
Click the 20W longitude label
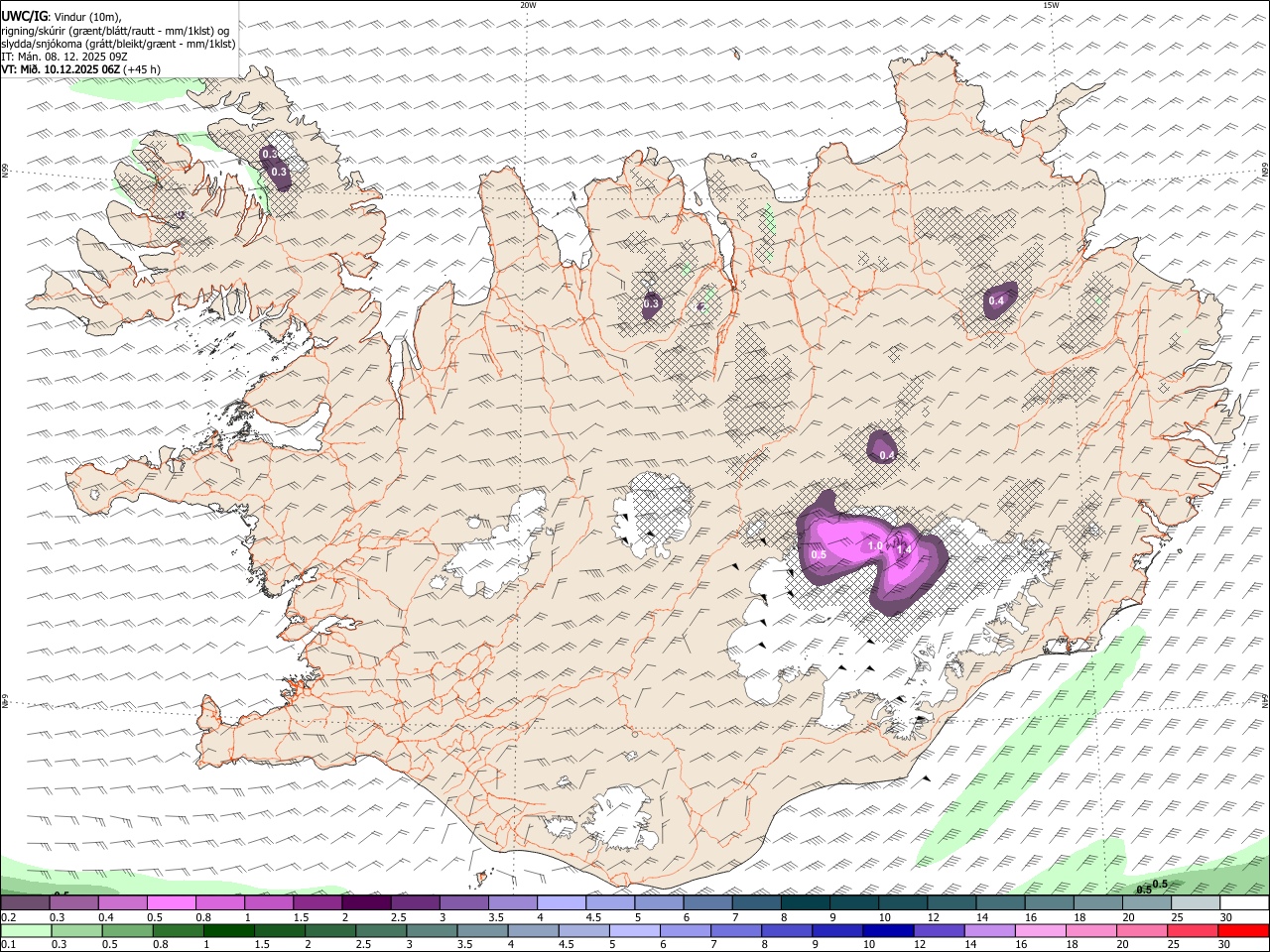(528, 5)
